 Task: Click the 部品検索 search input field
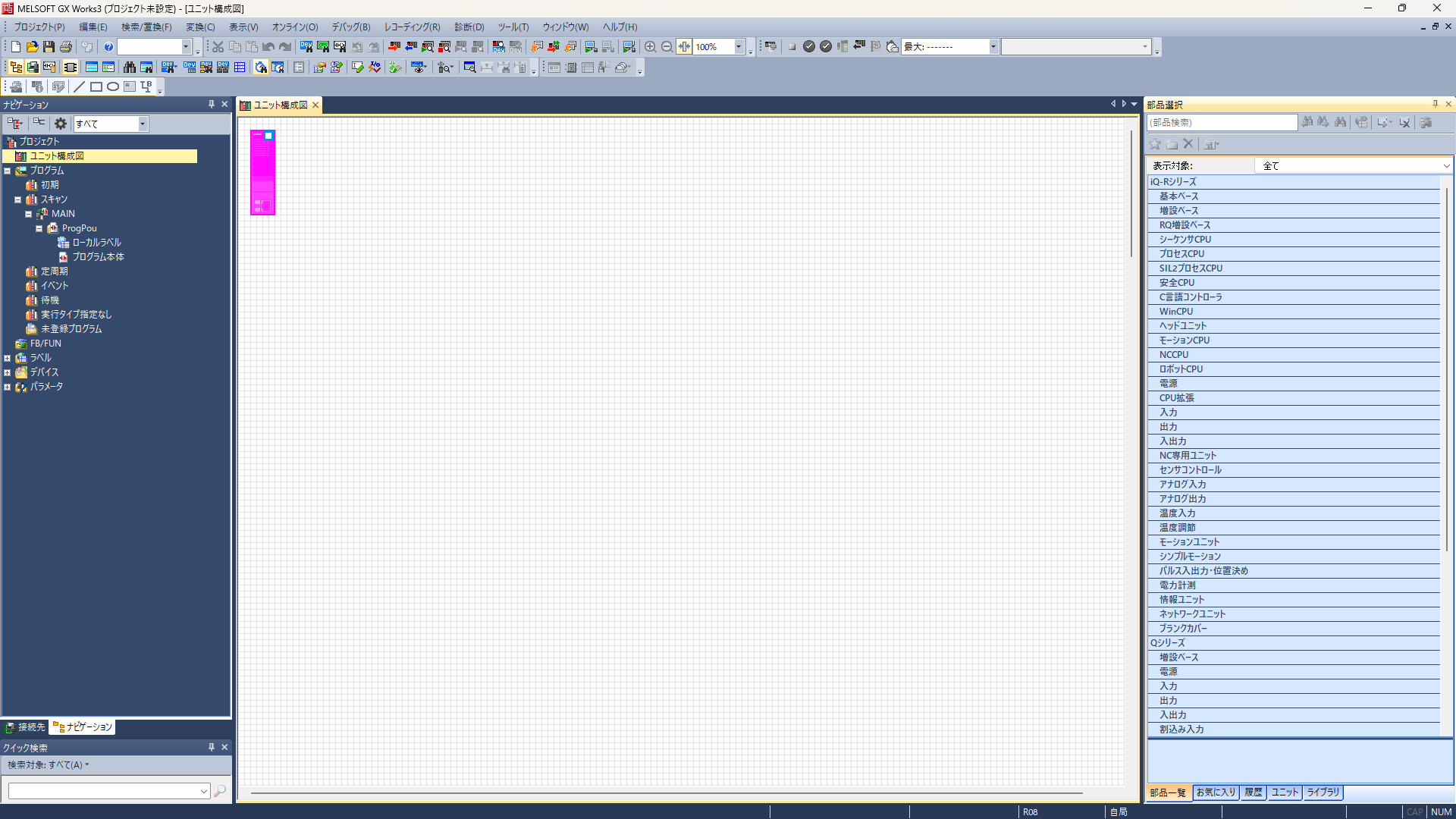[x=1221, y=123]
